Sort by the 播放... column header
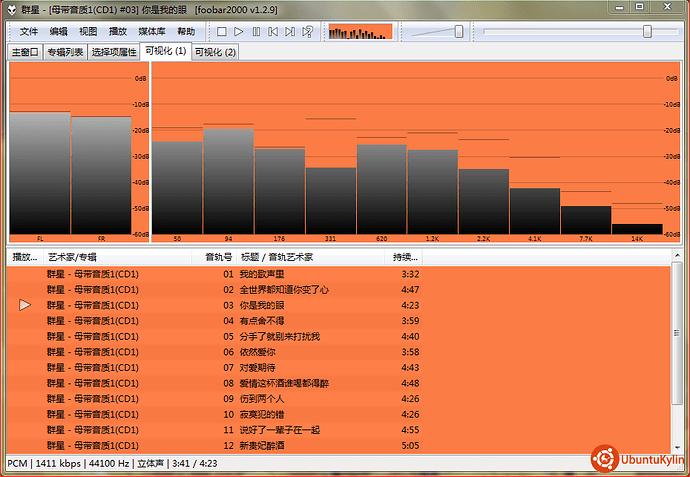This screenshot has height=477, width=690. 25,257
